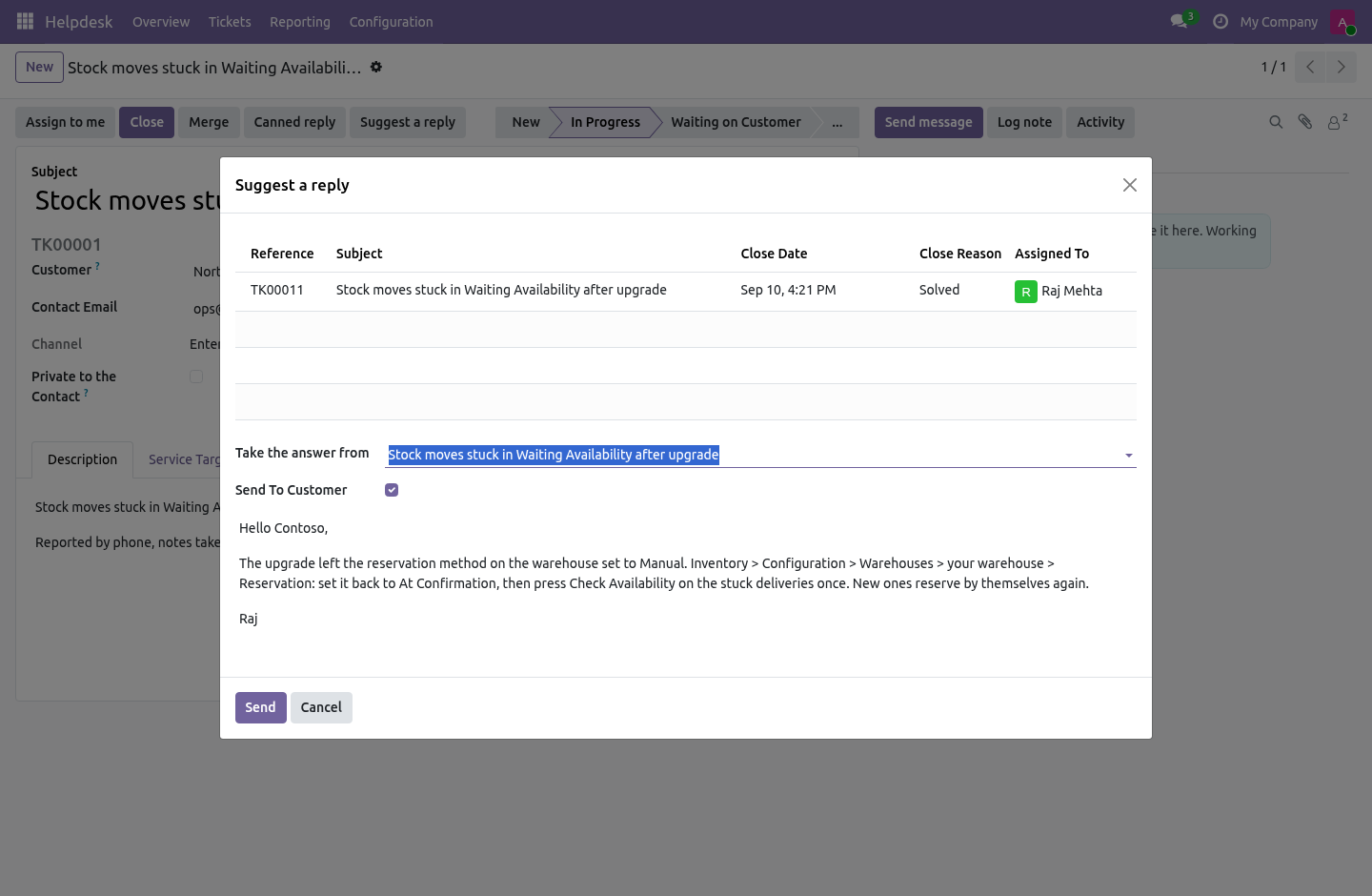Show followers icon with count 2
Screen dimensions: 1372x896
pyautogui.click(x=1338, y=122)
